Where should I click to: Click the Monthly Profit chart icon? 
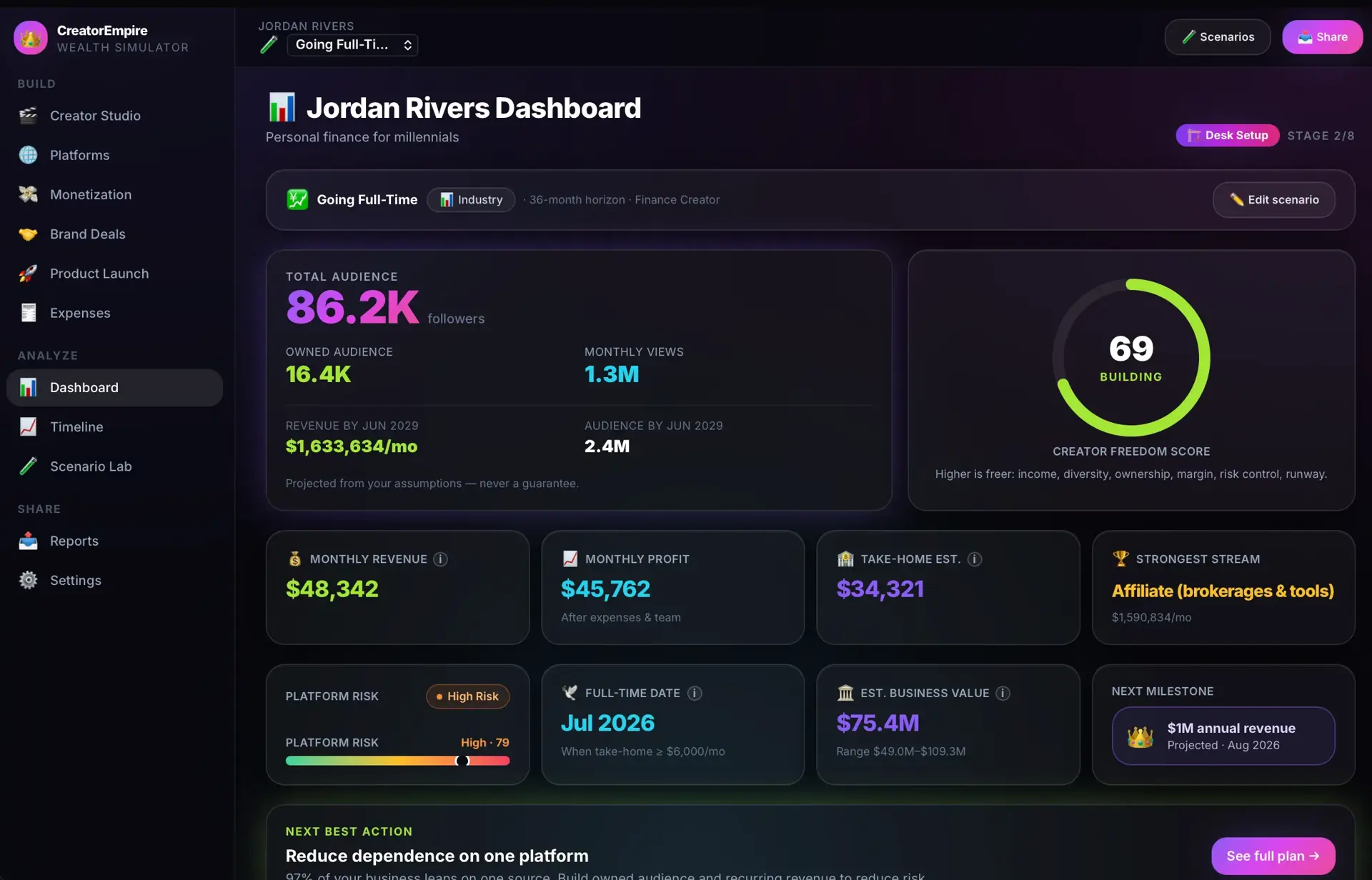click(570, 559)
